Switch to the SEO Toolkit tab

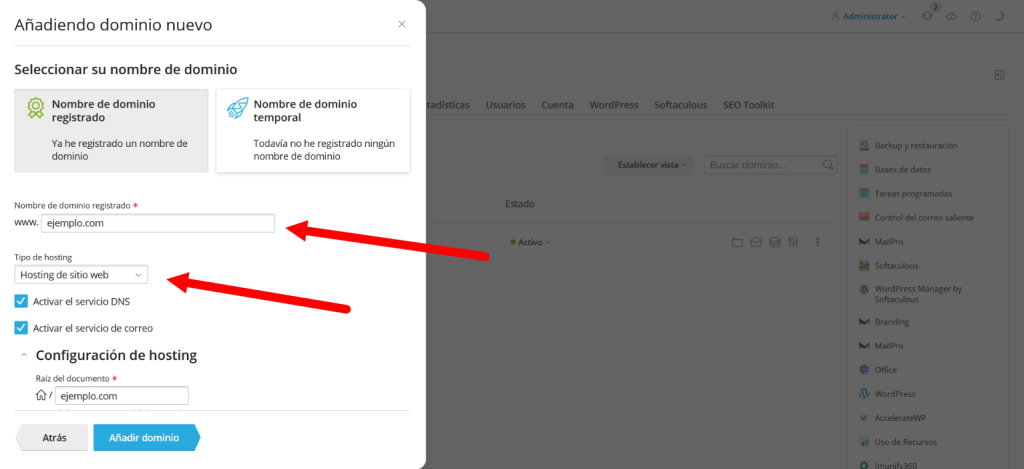pyautogui.click(x=748, y=105)
